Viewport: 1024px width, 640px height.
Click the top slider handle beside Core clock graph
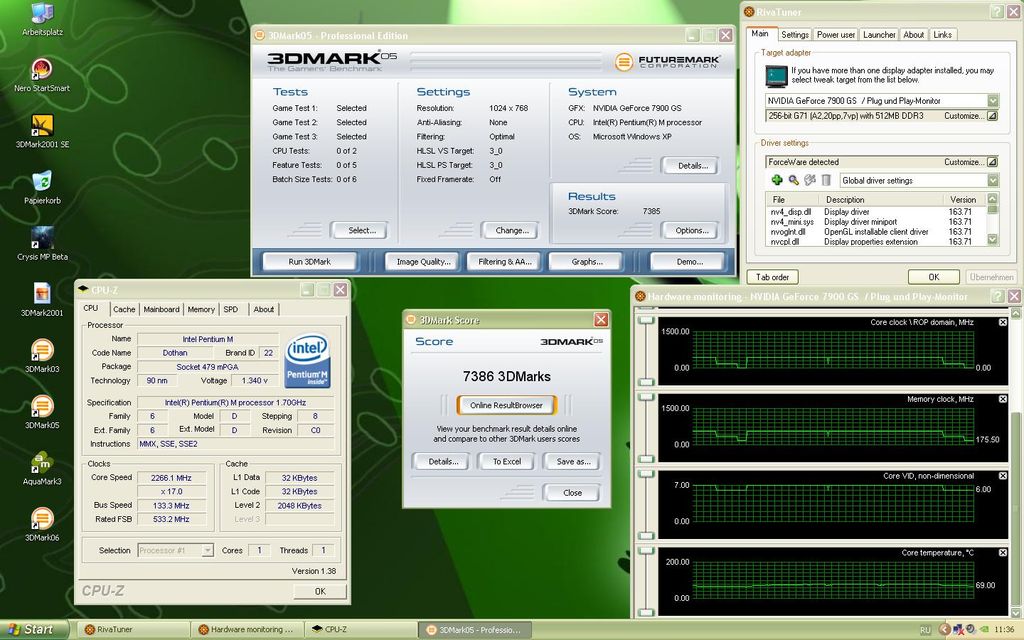pyautogui.click(x=647, y=320)
